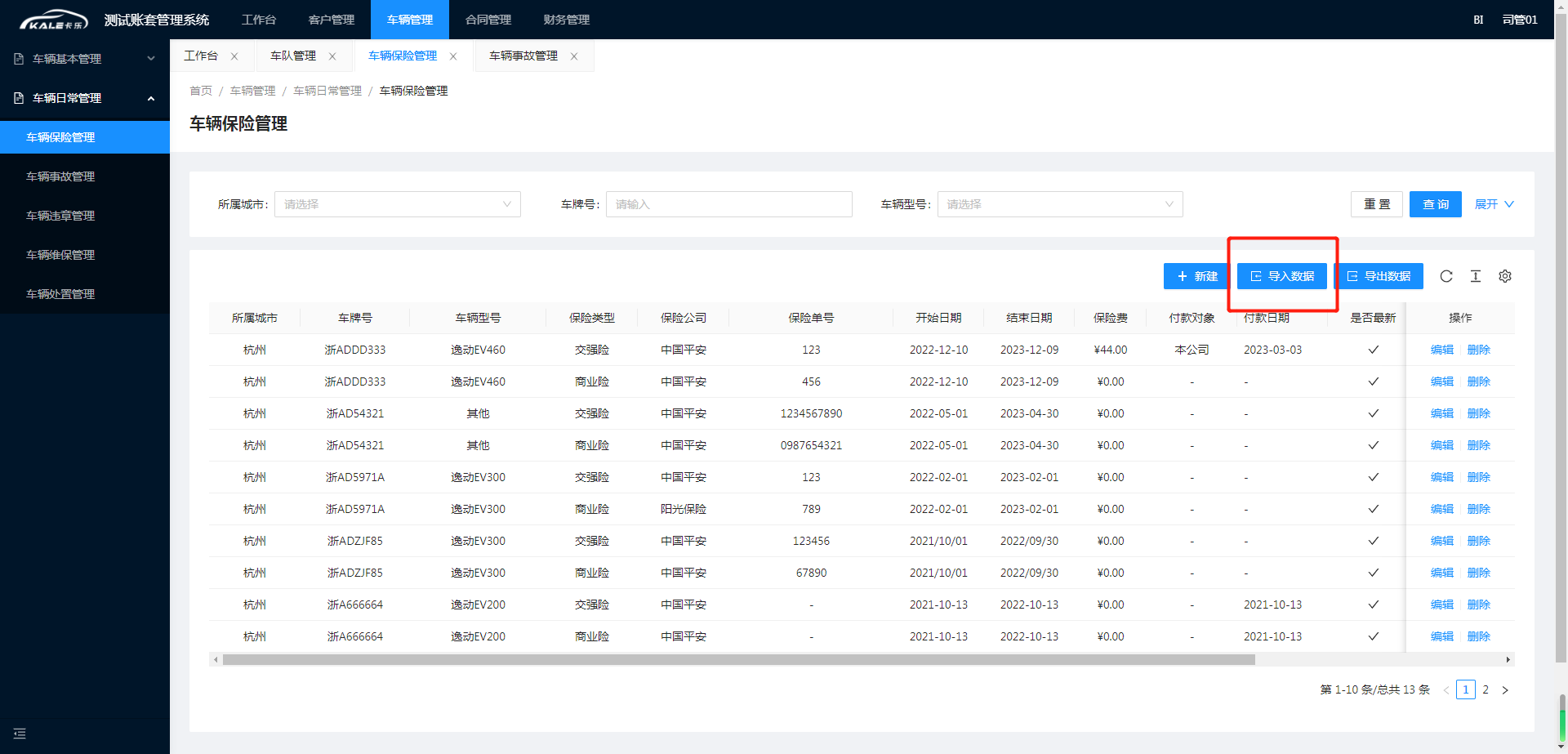Open the table density (row height) icon
1568x754 pixels.
[1475, 276]
